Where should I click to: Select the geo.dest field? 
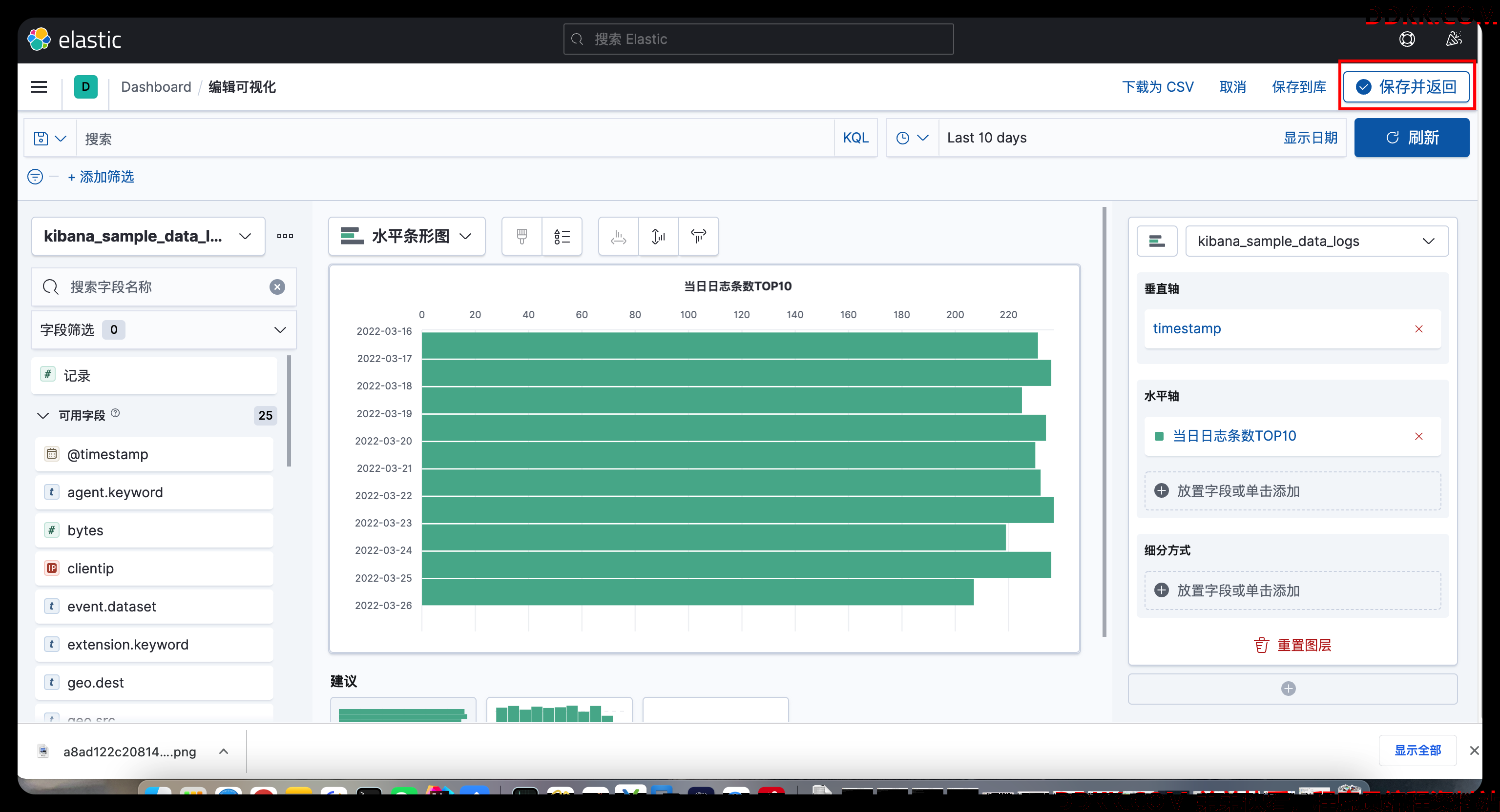click(154, 682)
